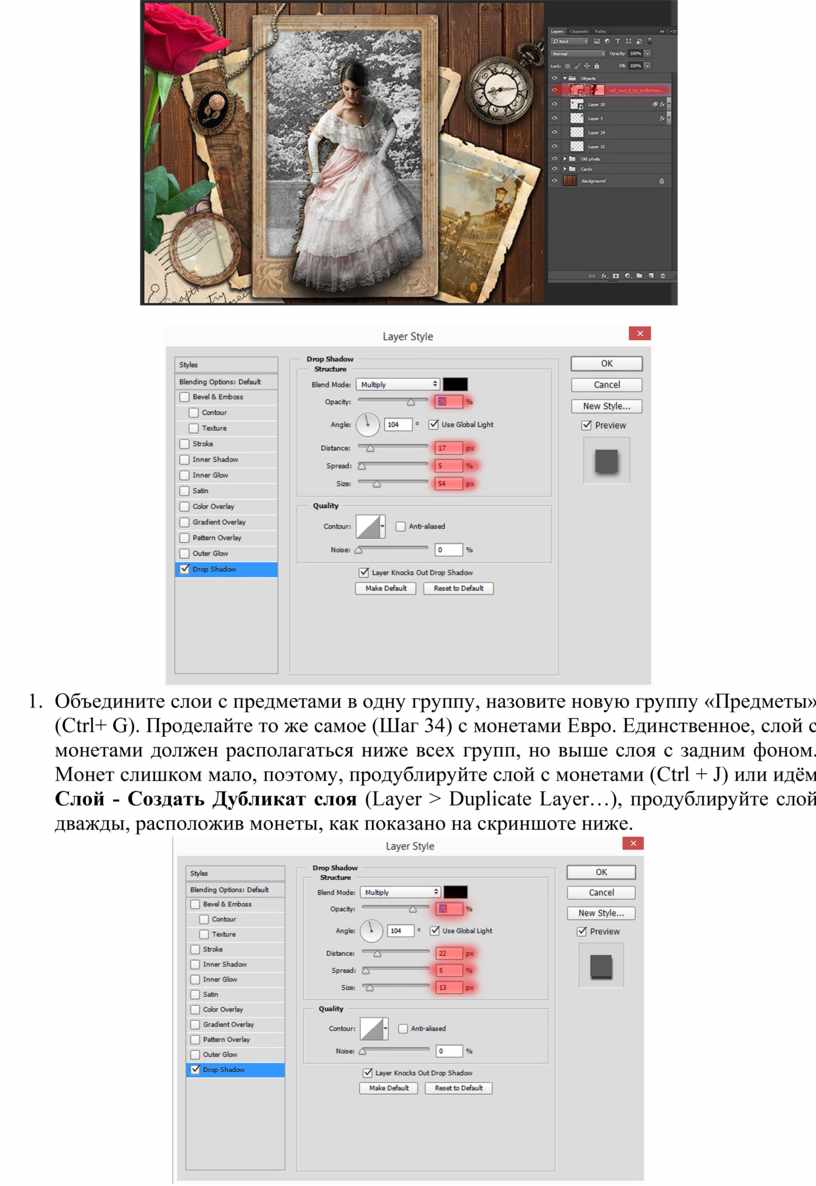The image size is (816, 1186).
Task: Filter pixel layers in the Layers panel
Action: tap(597, 42)
